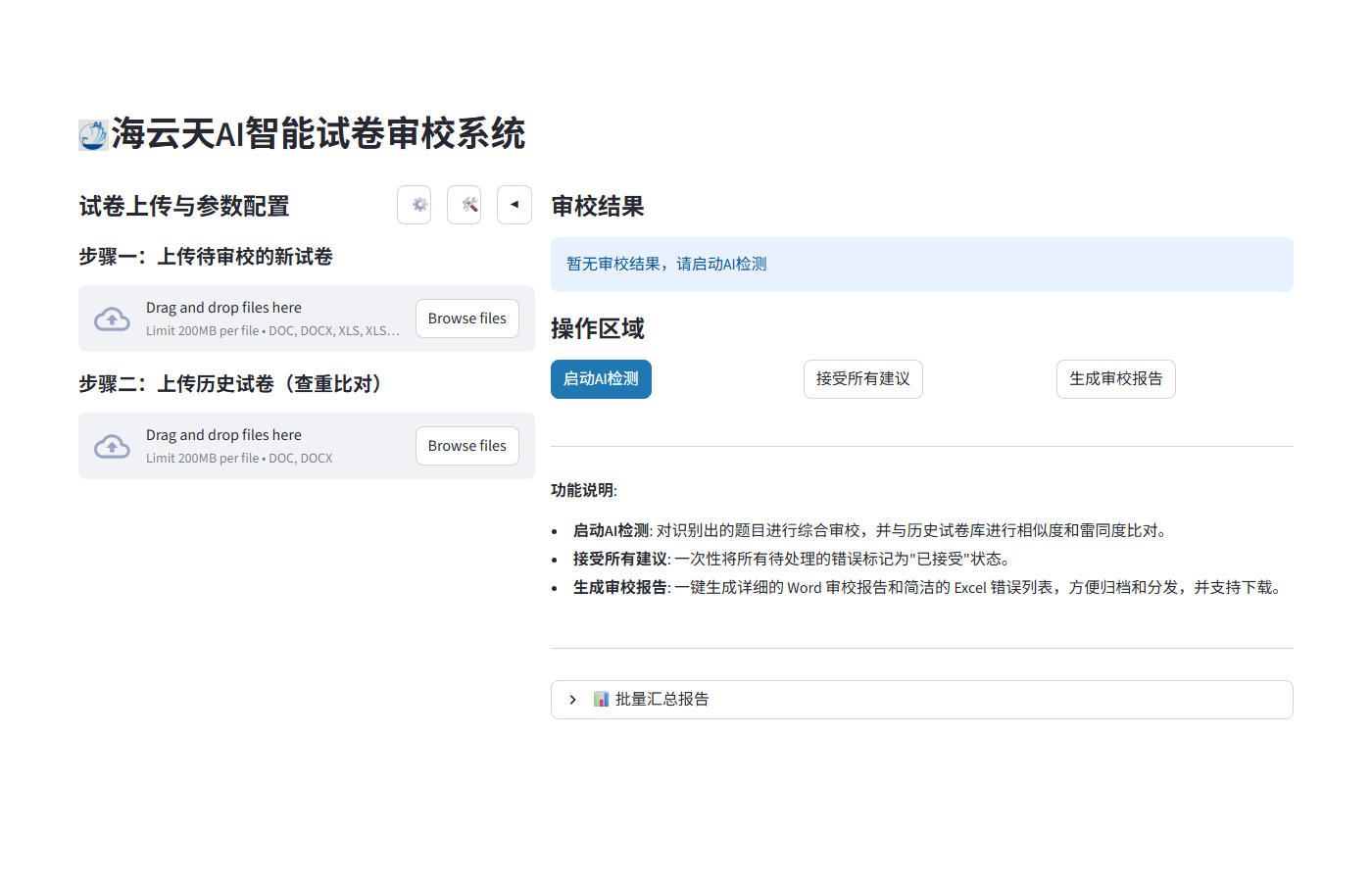Viewport: 1372px width, 882px height.
Task: Browse files for the new exam paper upload
Action: (x=467, y=318)
